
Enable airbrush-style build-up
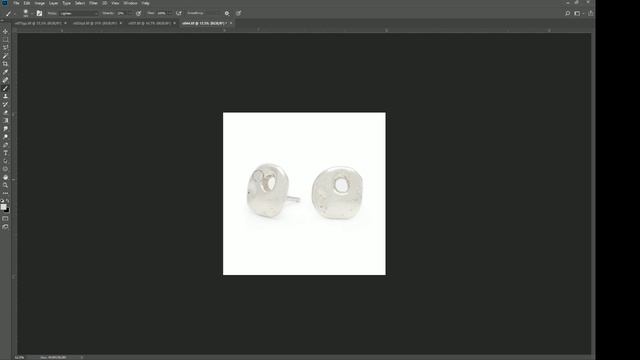click(x=178, y=13)
